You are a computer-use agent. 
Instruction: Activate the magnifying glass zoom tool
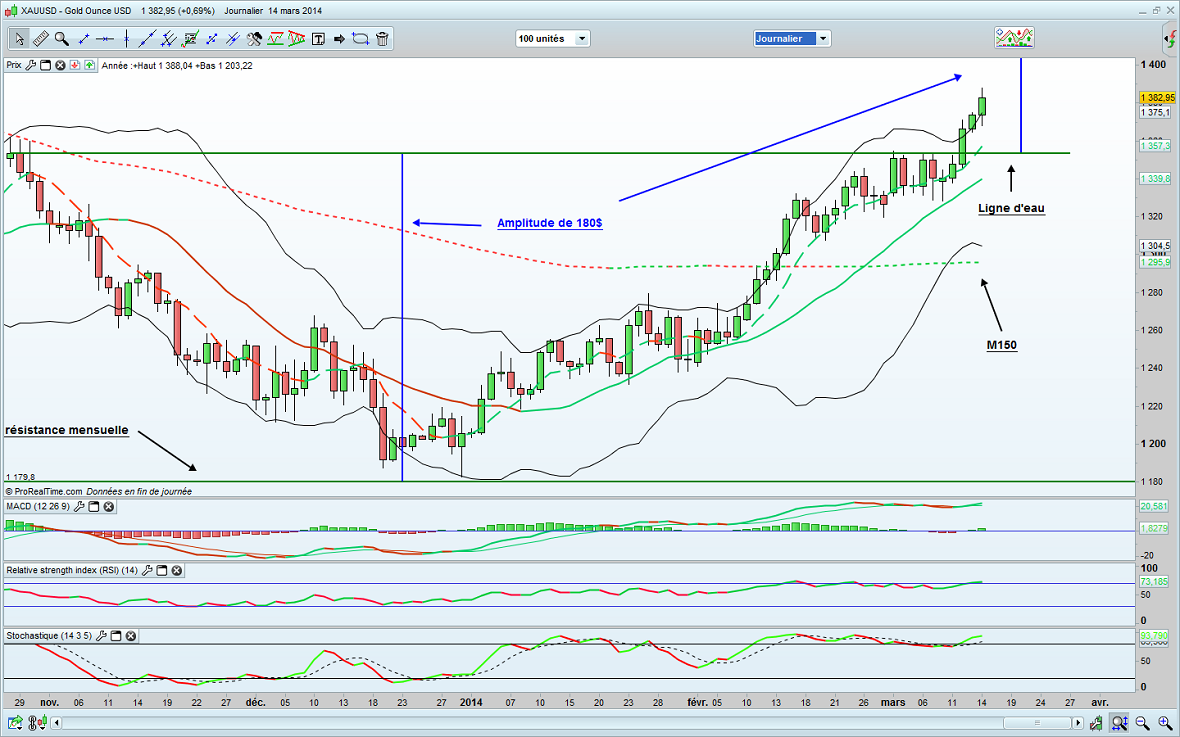[62, 39]
